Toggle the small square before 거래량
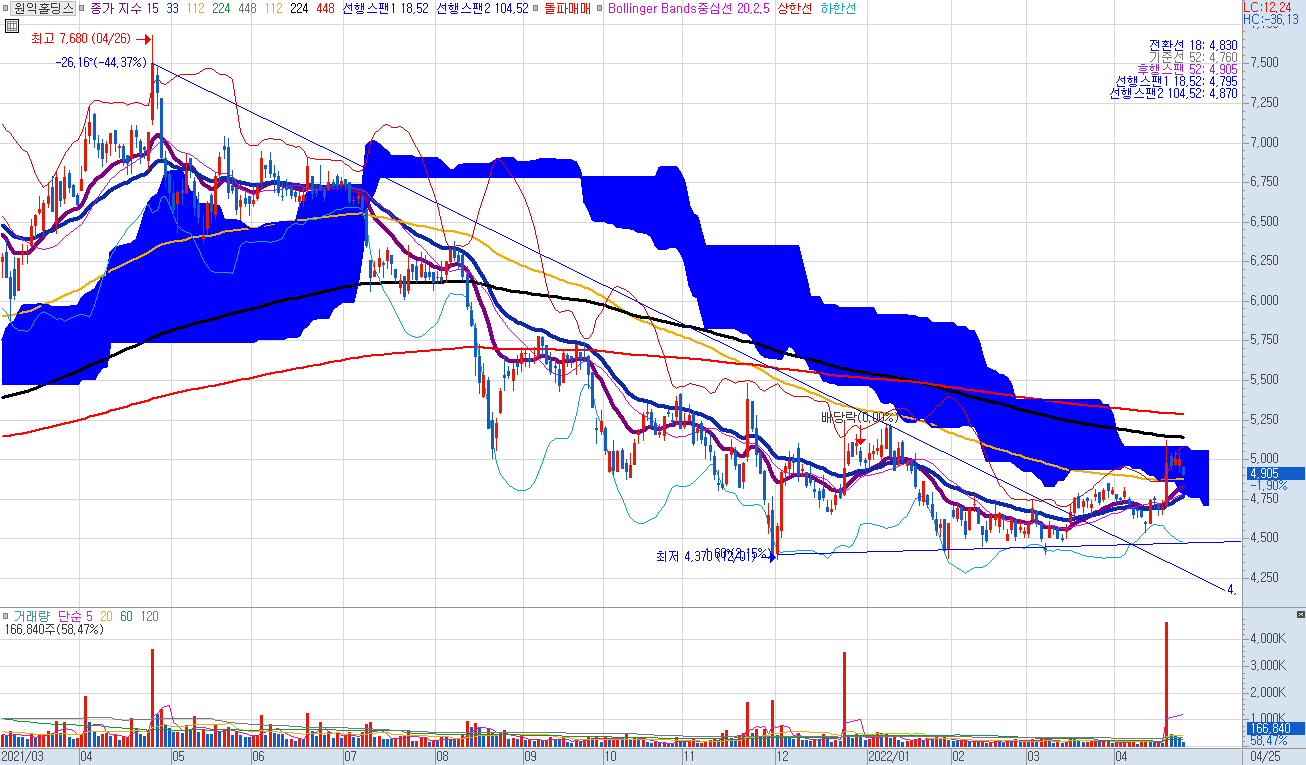1306x765 pixels. [x=5, y=617]
